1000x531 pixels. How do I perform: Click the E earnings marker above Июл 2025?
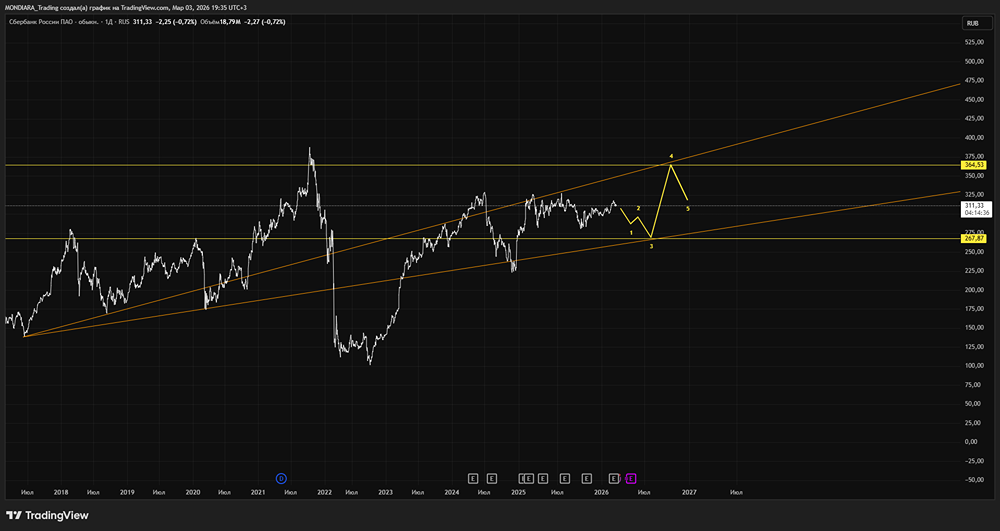pyautogui.click(x=564, y=478)
